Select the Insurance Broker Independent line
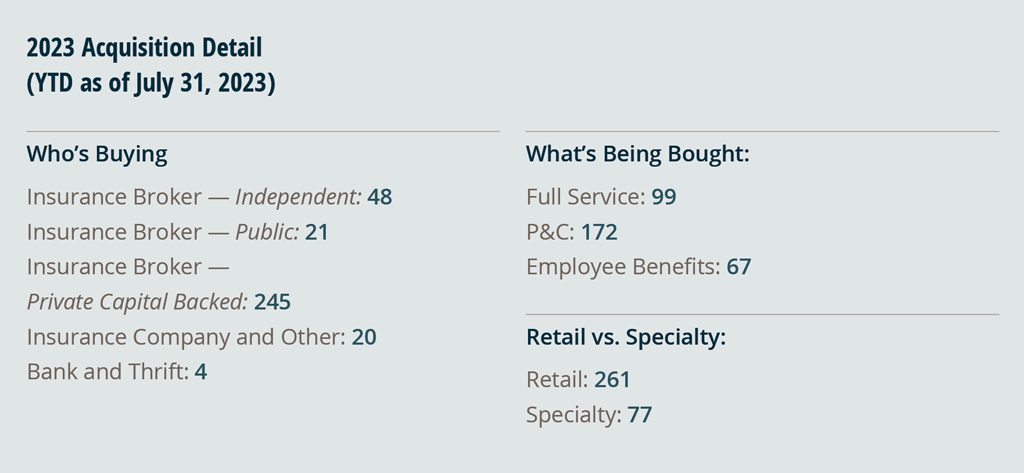This screenshot has height=473, width=1024. tap(210, 197)
